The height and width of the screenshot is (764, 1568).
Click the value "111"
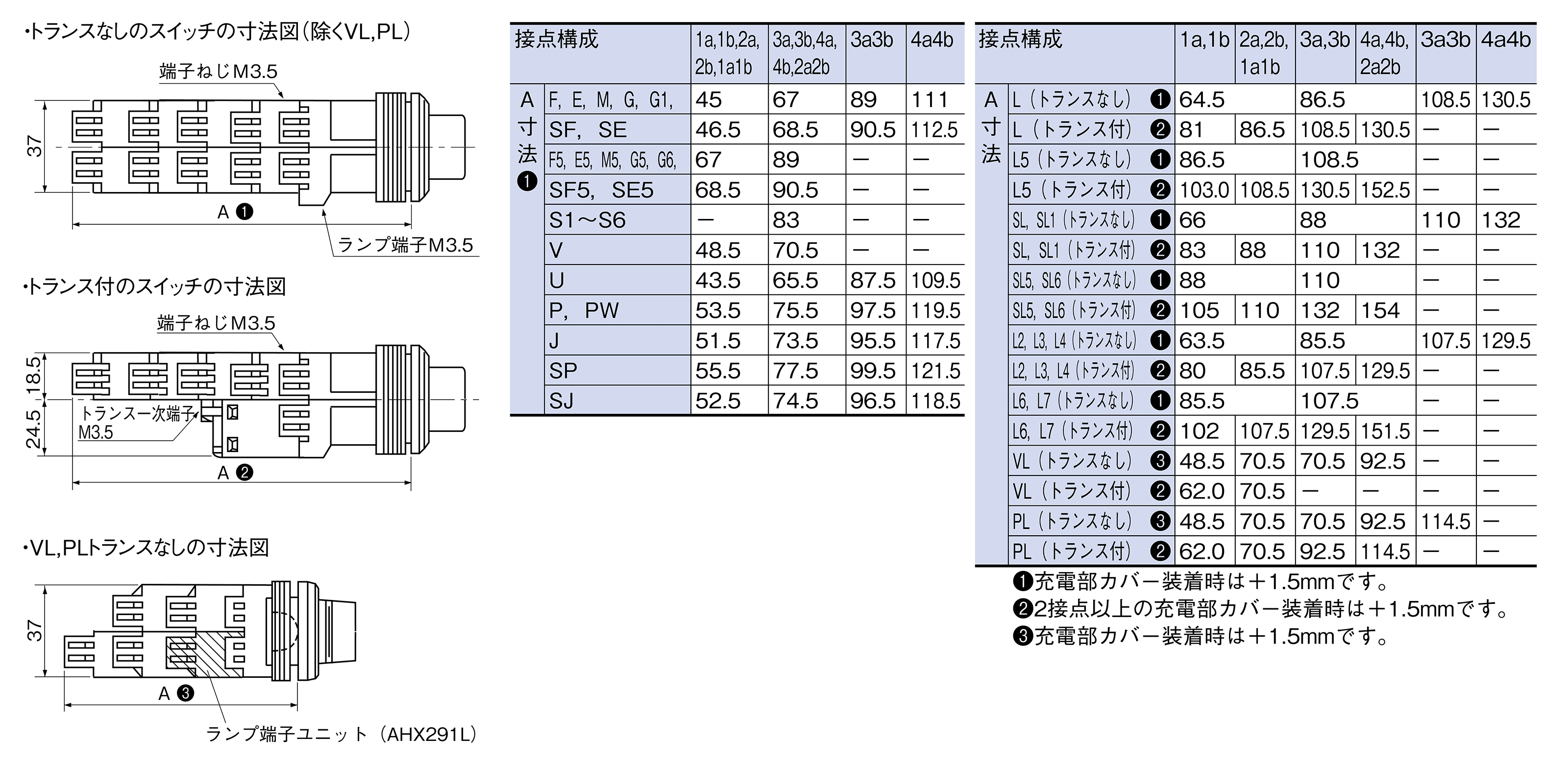point(930,100)
